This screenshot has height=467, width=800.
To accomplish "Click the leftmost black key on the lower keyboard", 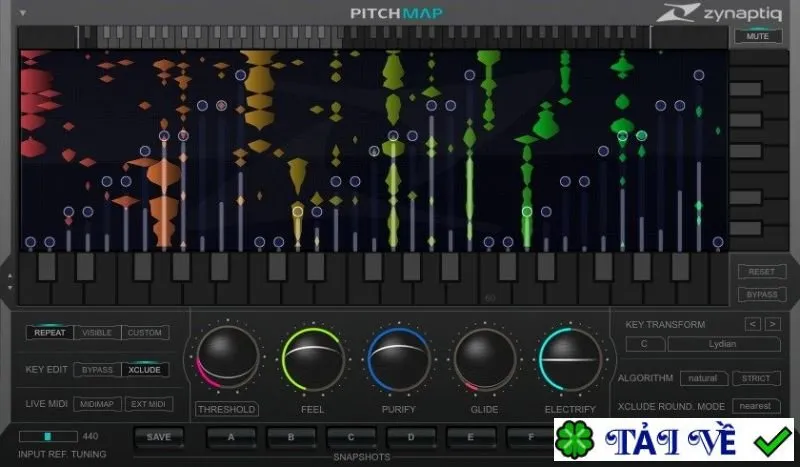I will click(x=47, y=266).
